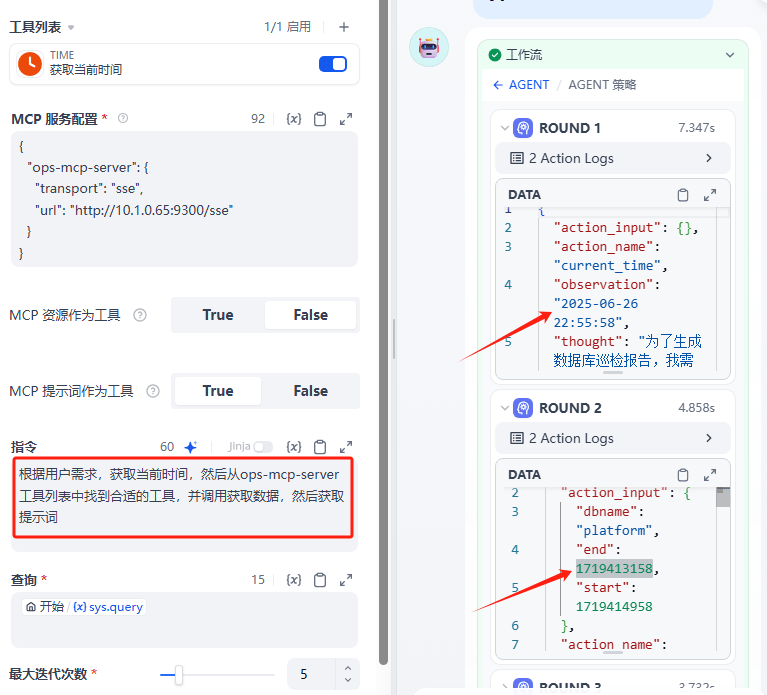Expand the MCP 服务配置 editor to fullscreen
Viewport: 767px width, 695px height.
(346, 119)
